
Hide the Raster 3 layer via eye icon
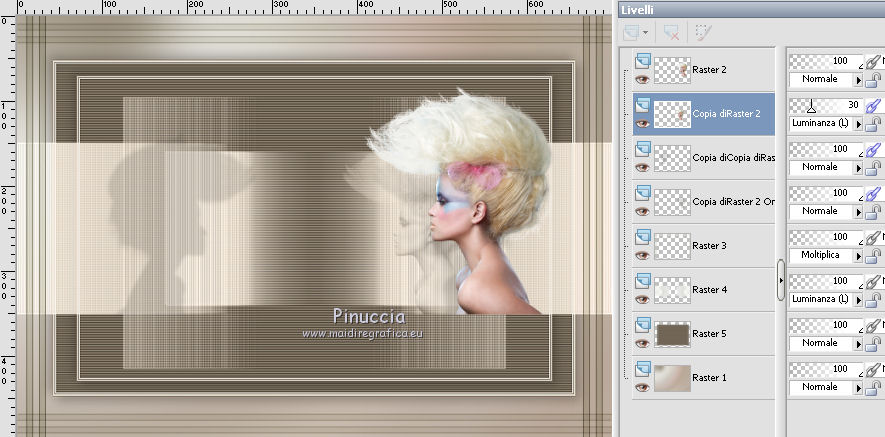pos(642,256)
